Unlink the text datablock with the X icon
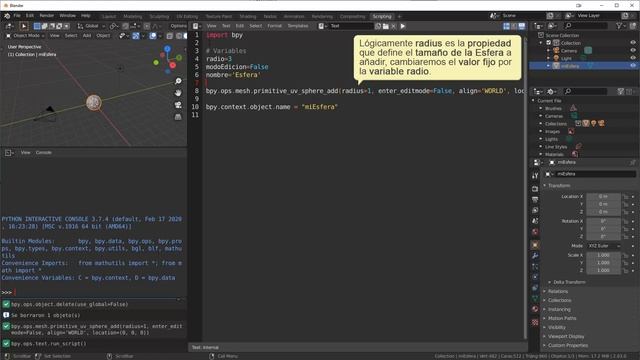This screenshot has height=360, width=640. pyautogui.click(x=393, y=26)
